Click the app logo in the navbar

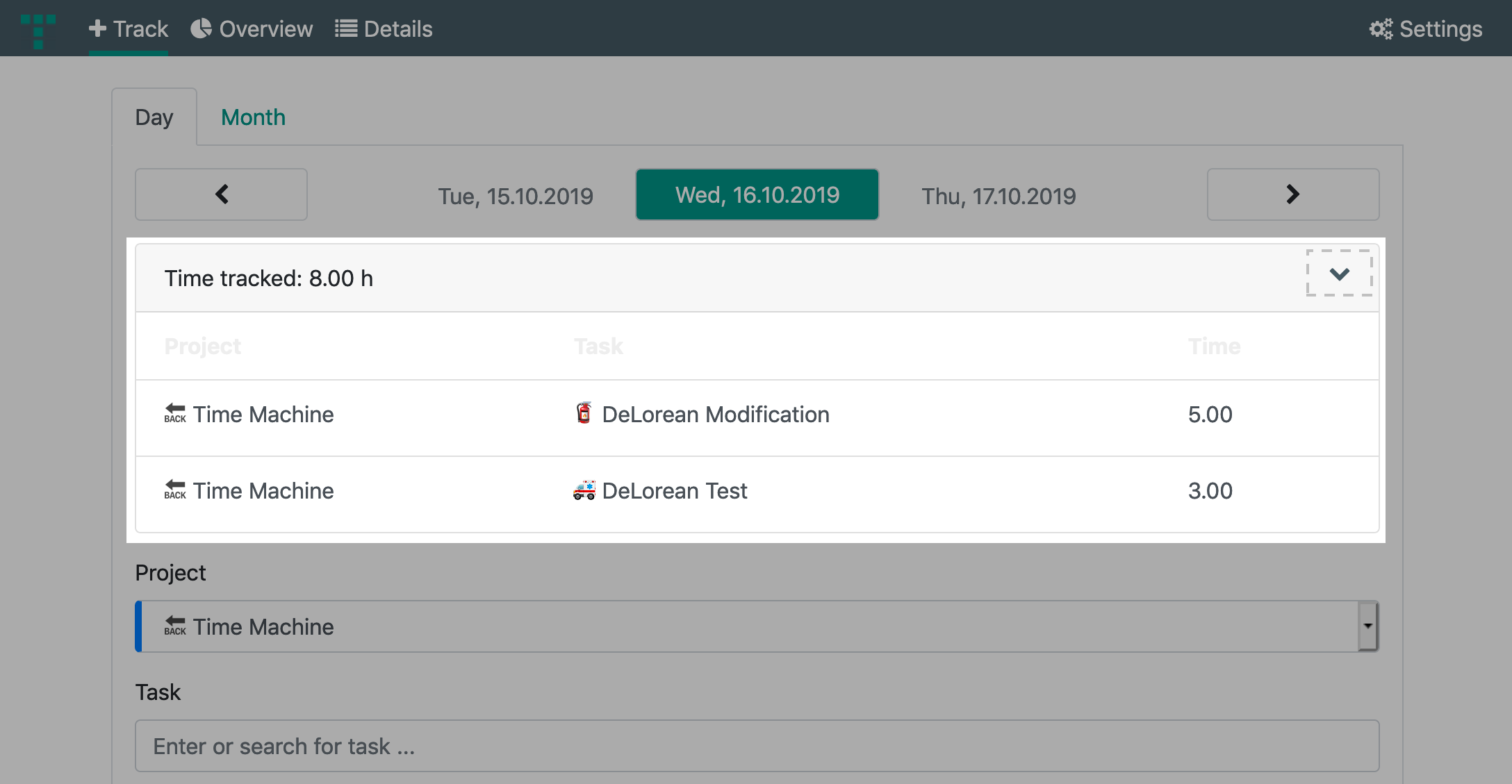pyautogui.click(x=38, y=31)
